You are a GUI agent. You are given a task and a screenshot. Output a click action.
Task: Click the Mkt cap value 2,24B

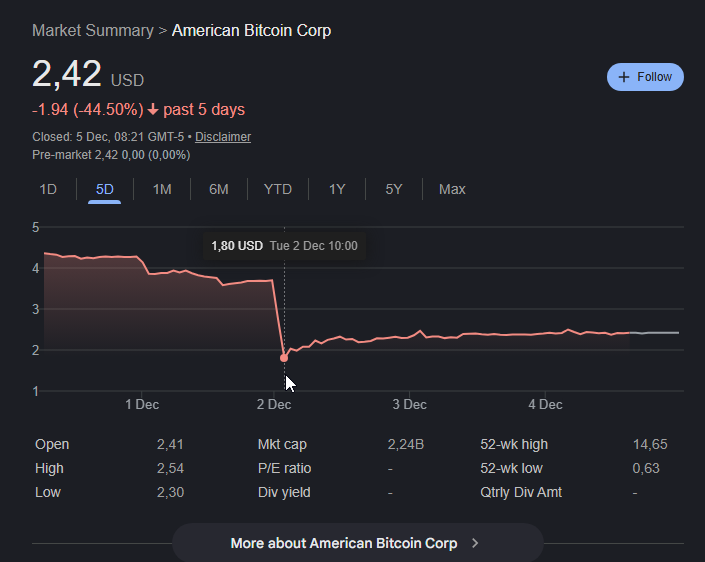[406, 444]
